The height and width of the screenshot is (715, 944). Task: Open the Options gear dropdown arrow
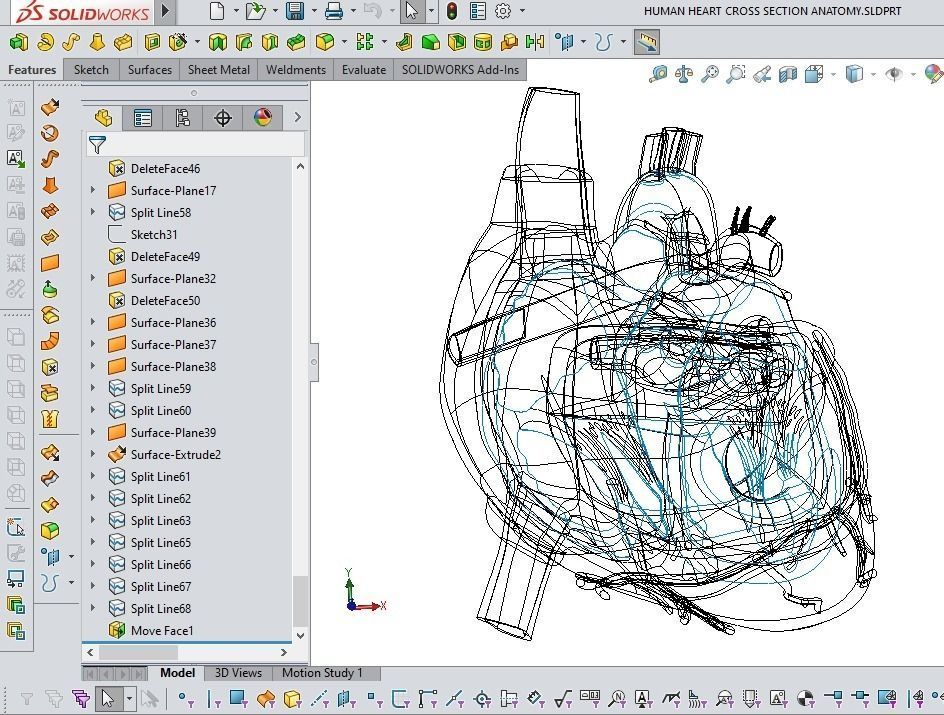coord(522,11)
